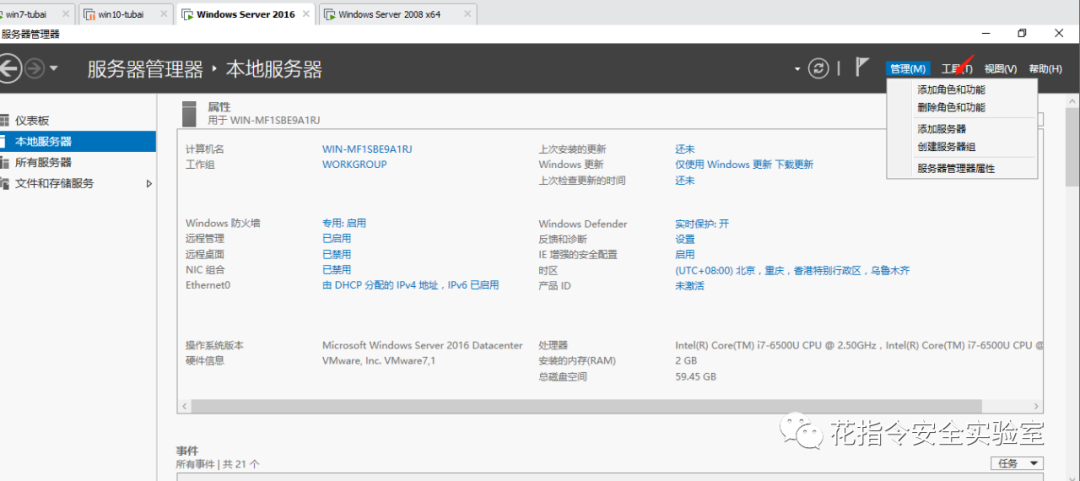Open the 帮助(H) menu
This screenshot has height=481, width=1080.
(x=1045, y=69)
